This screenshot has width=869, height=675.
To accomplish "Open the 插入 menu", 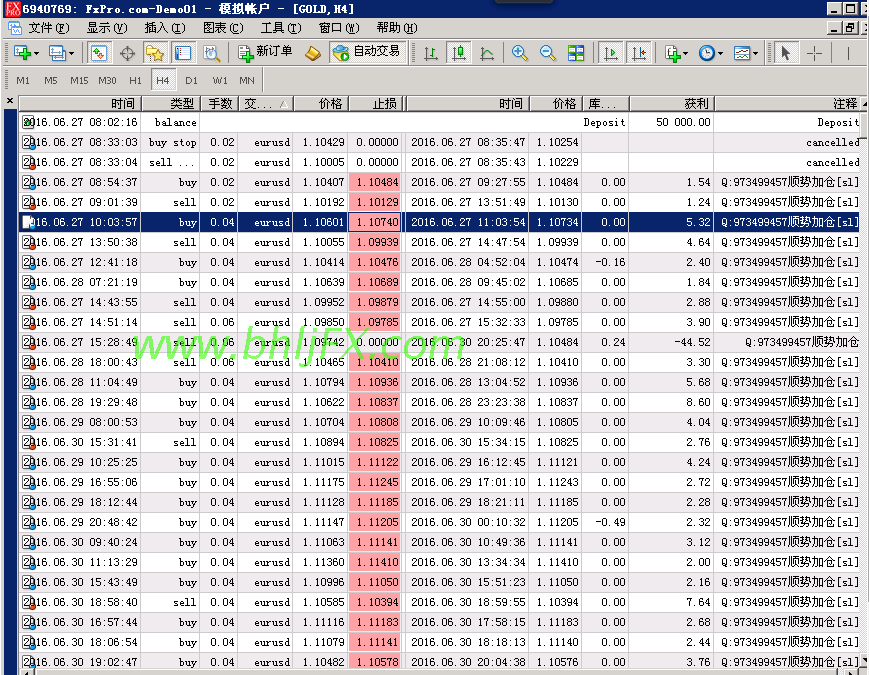I will [165, 28].
